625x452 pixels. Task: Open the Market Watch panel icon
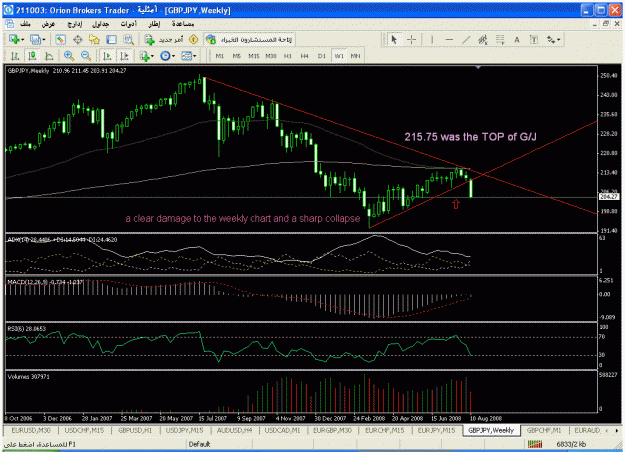click(60, 39)
